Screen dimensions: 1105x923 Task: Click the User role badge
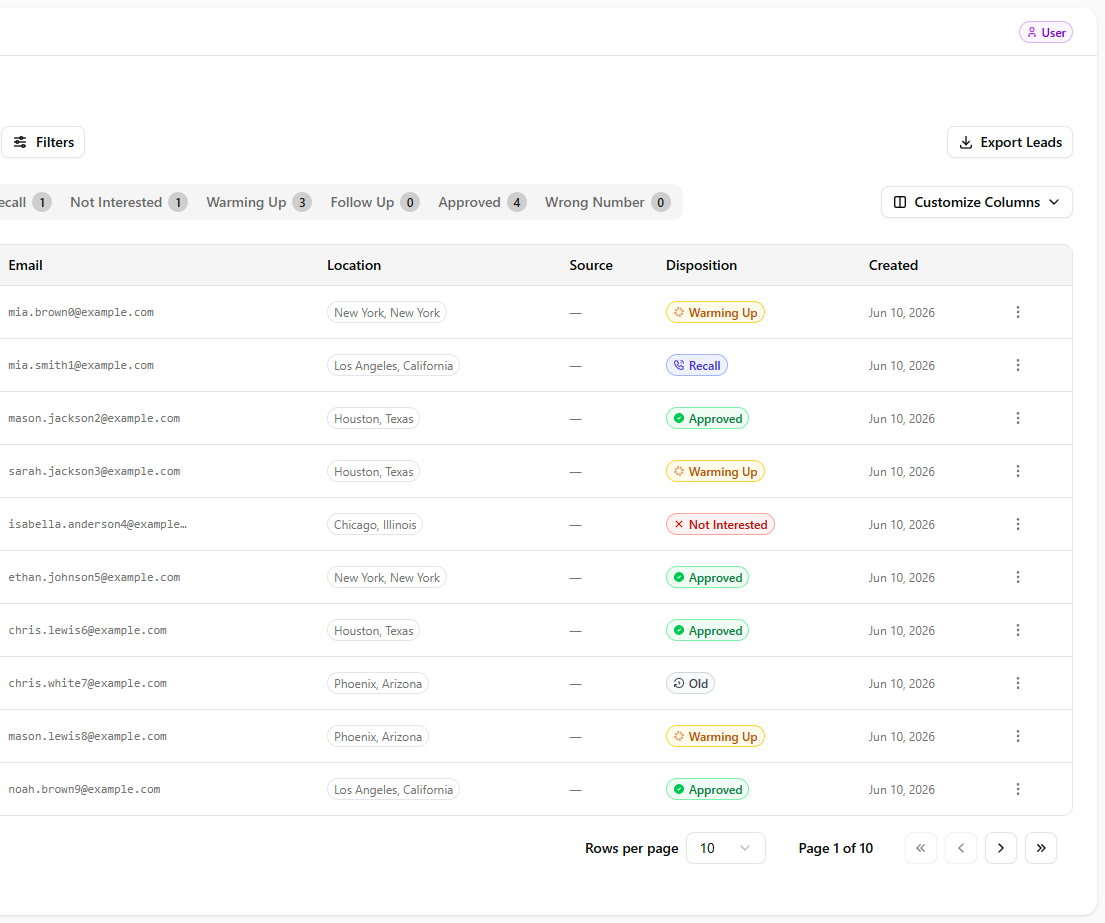click(x=1046, y=32)
